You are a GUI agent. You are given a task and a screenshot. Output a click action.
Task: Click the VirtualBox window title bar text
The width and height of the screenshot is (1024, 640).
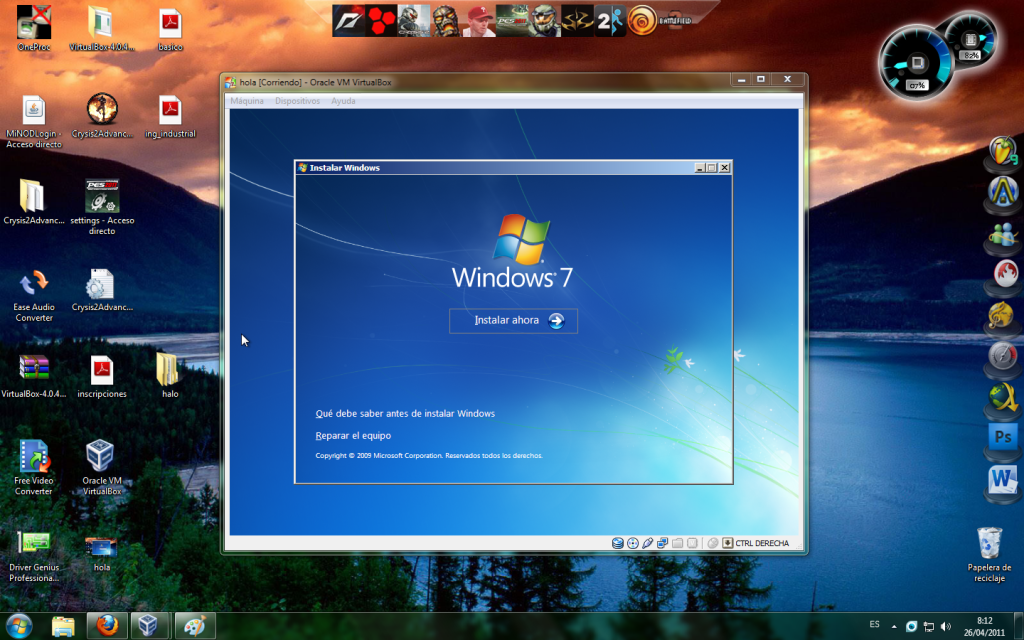(315, 82)
